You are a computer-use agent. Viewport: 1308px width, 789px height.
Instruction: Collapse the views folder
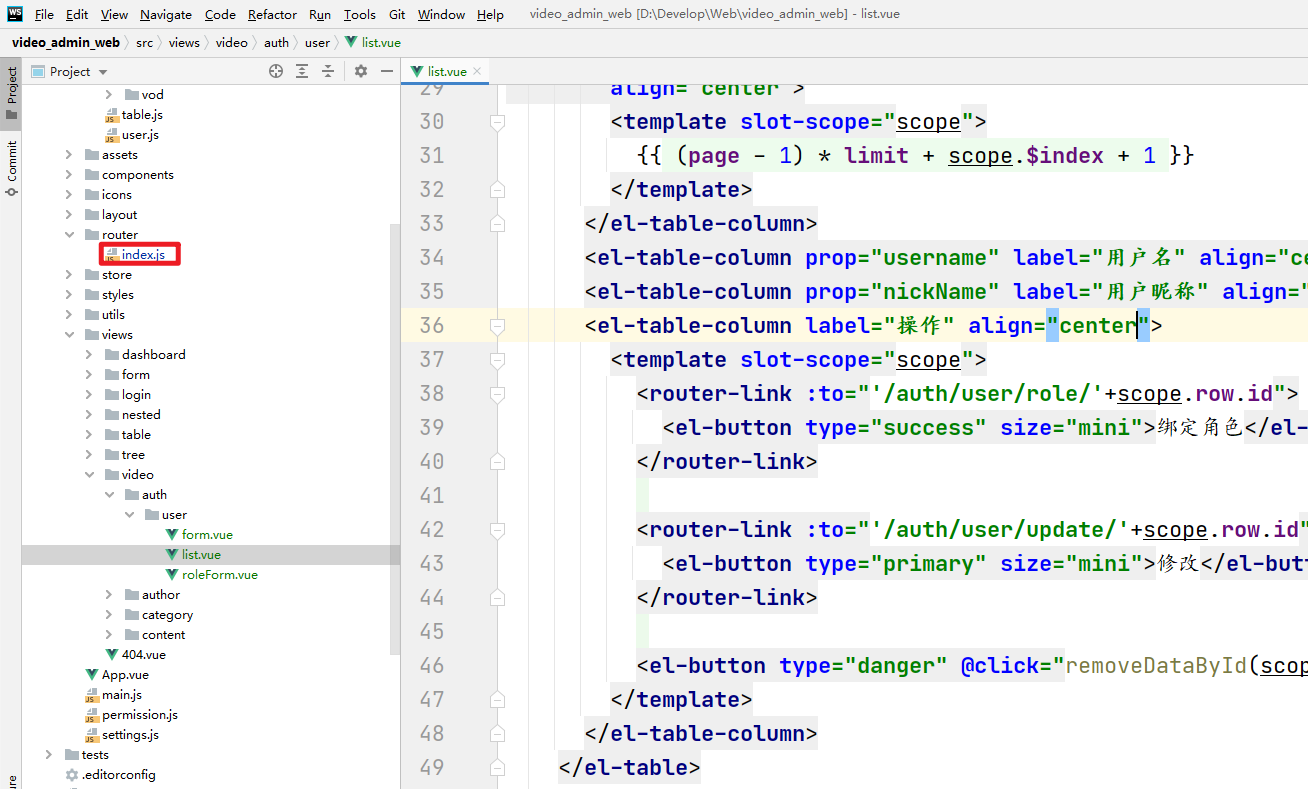(69, 335)
